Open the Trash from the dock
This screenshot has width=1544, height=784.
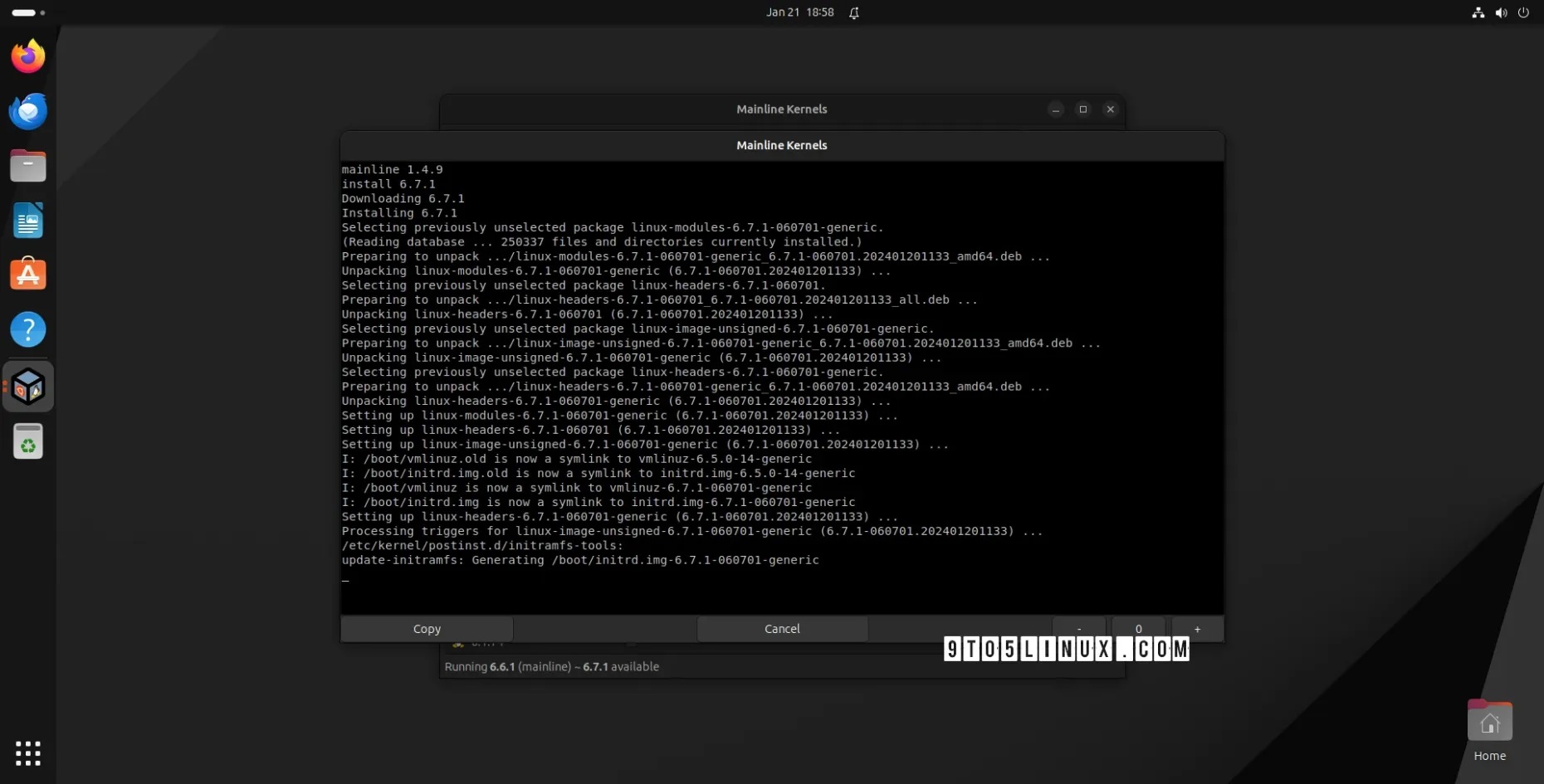28,441
